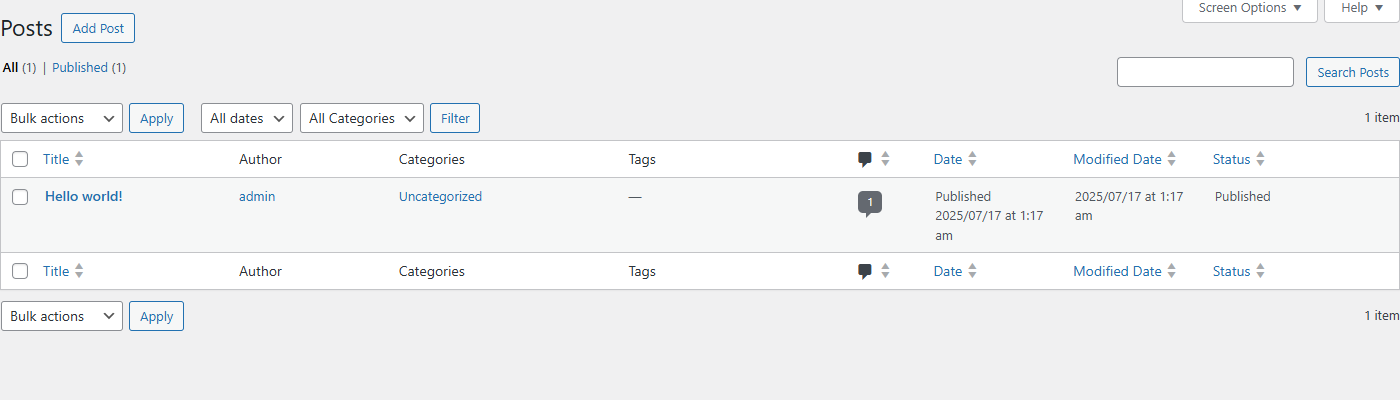Viewport: 1400px width, 400px height.
Task: Open the Uncategorized category link
Action: [440, 197]
